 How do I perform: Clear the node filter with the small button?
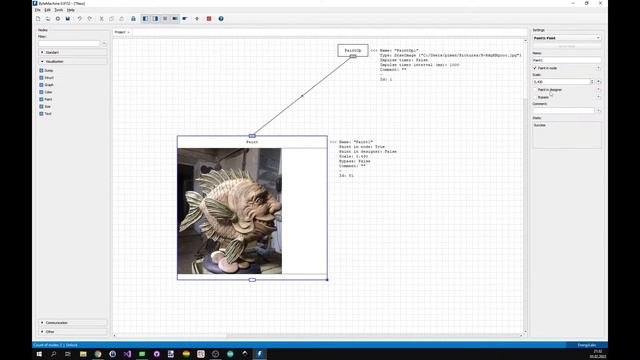pos(104,43)
